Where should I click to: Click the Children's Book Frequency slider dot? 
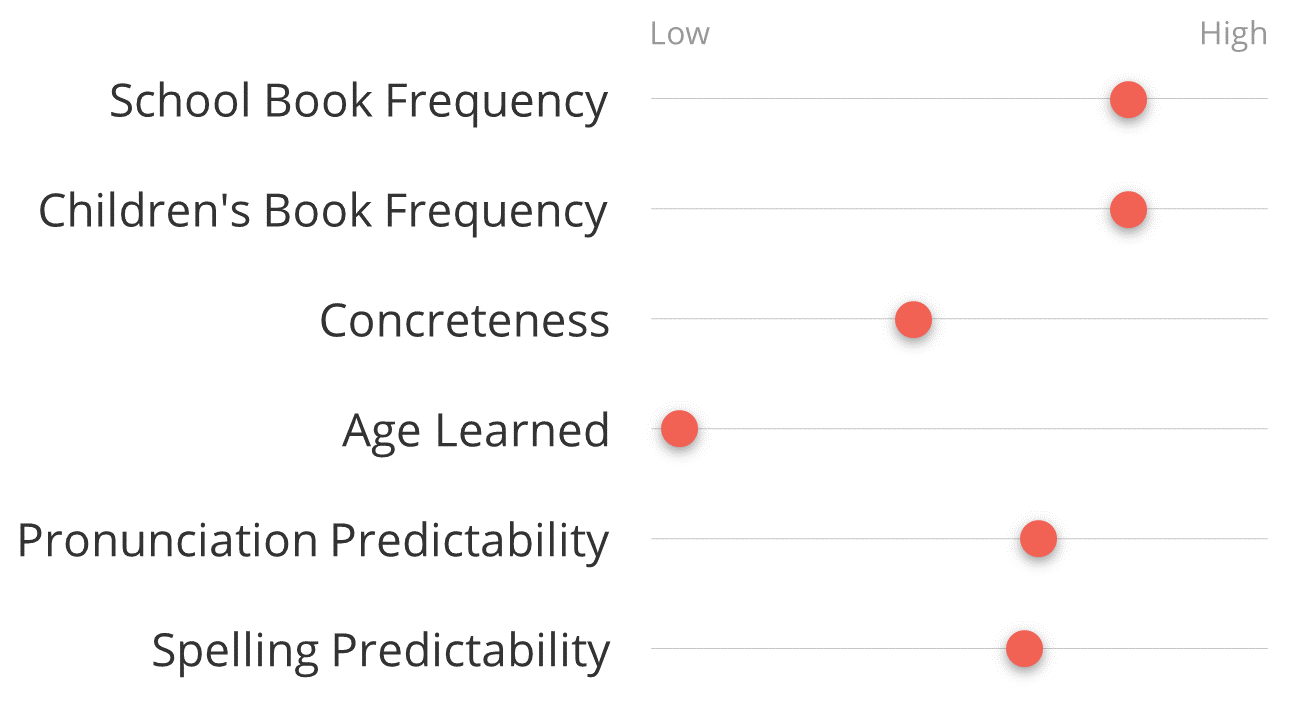[1128, 210]
